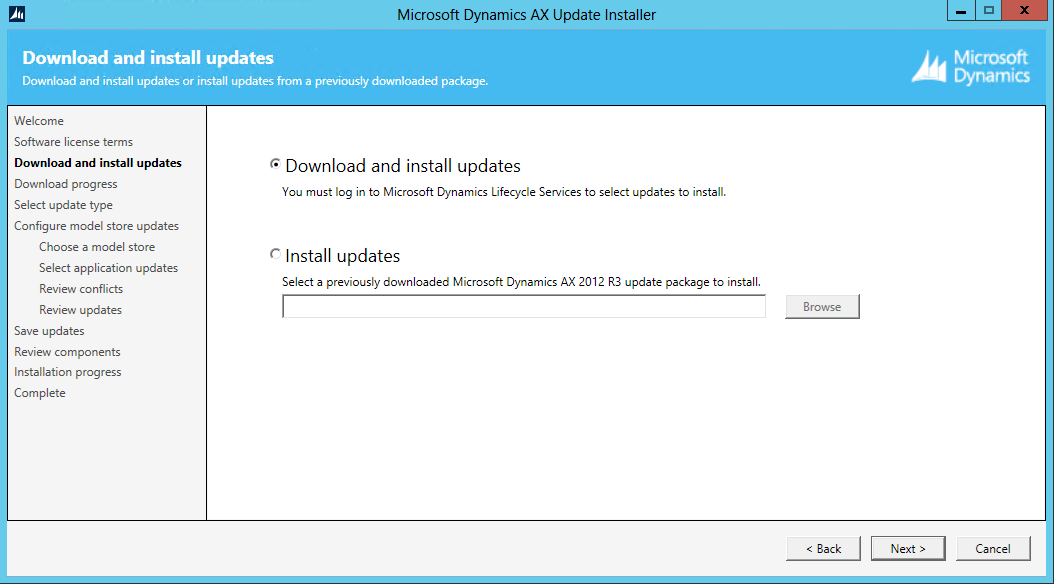Image resolution: width=1056 pixels, height=587 pixels.
Task: Select the Download and install updates radio button
Action: tap(275, 164)
